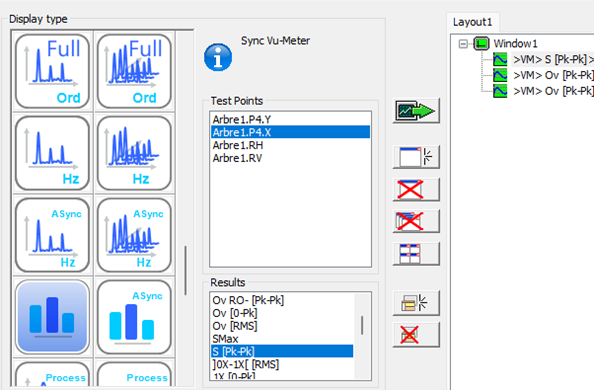594x390 pixels.
Task: Select test point Arbre1.RH
Action: tap(290, 145)
